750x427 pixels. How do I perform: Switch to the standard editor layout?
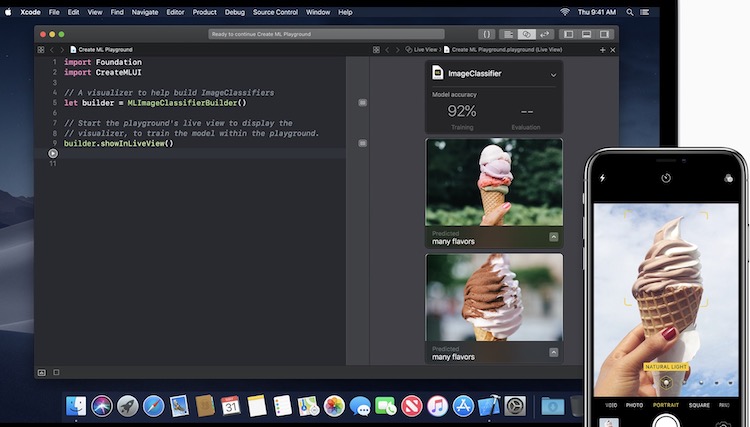(x=508, y=34)
